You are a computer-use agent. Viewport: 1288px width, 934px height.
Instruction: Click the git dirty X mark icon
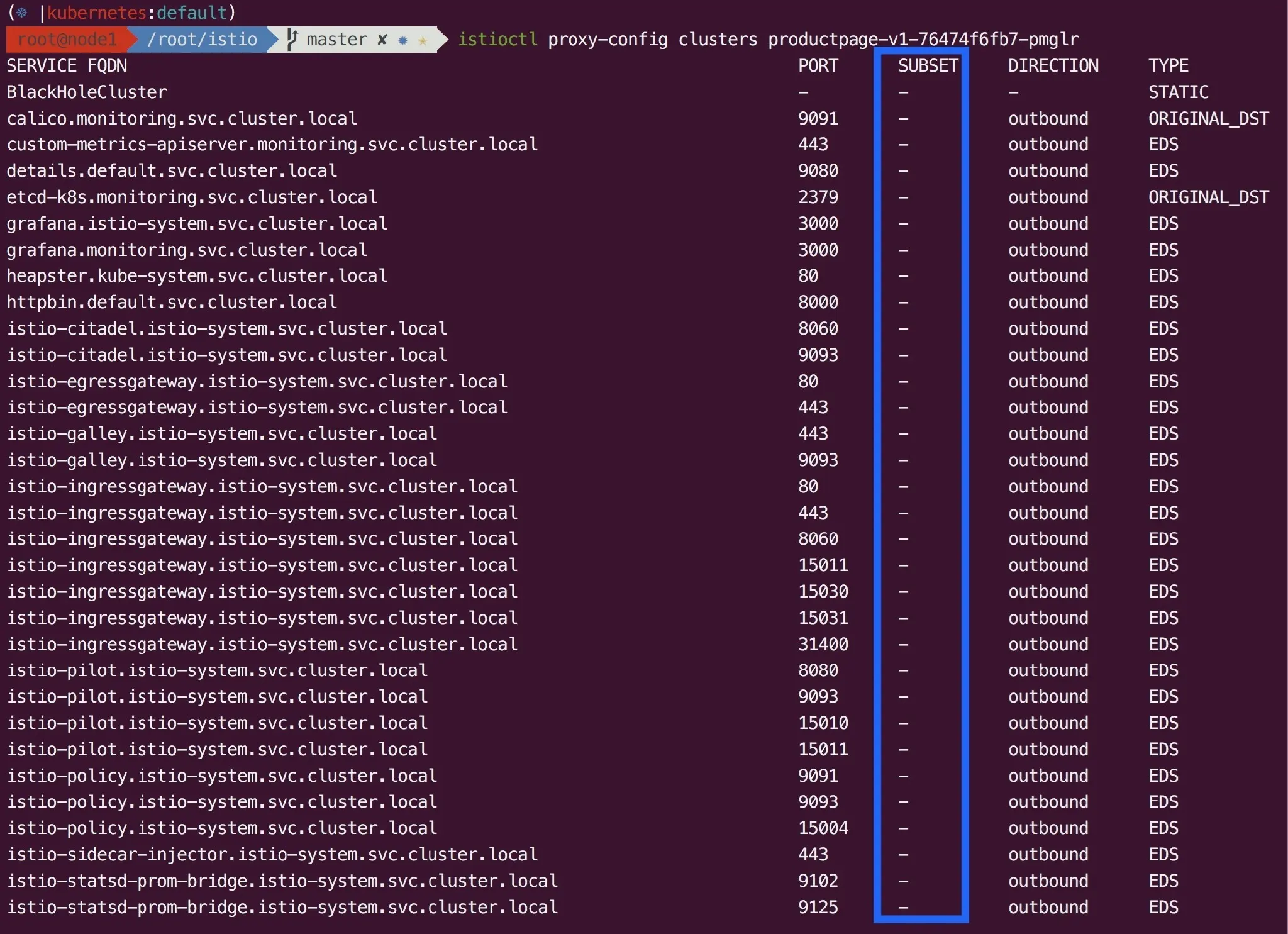pos(382,40)
